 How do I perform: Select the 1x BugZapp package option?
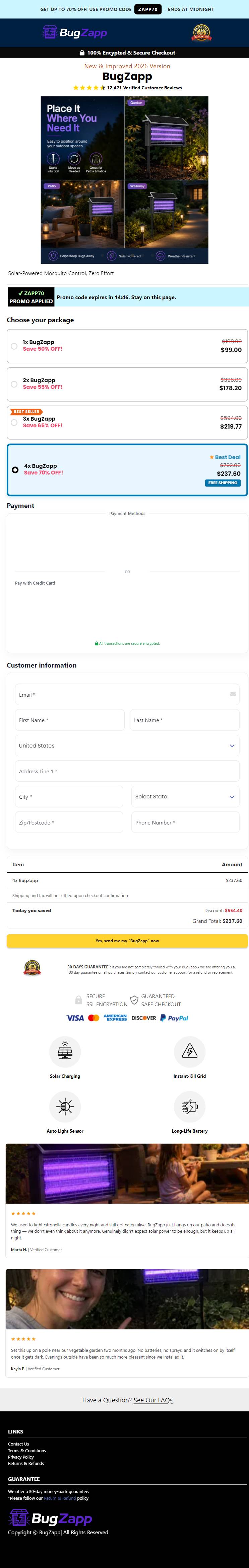pyautogui.click(x=127, y=346)
